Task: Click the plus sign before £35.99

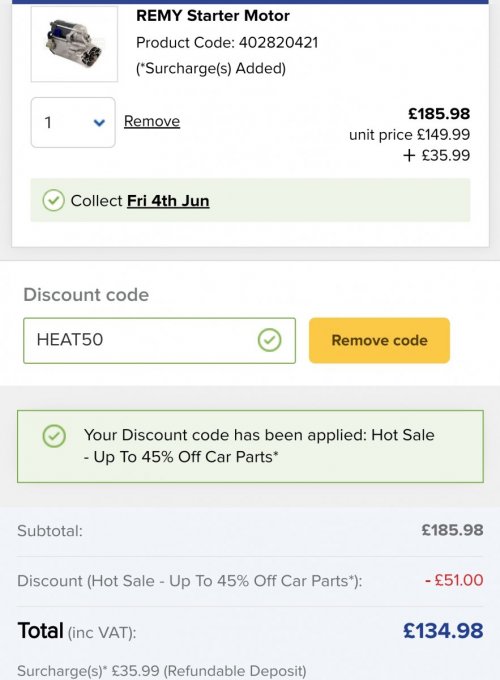Action: coord(409,155)
